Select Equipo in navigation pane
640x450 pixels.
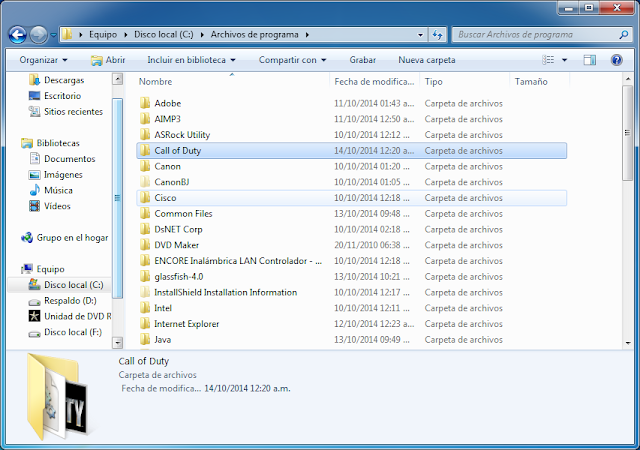click(x=50, y=269)
